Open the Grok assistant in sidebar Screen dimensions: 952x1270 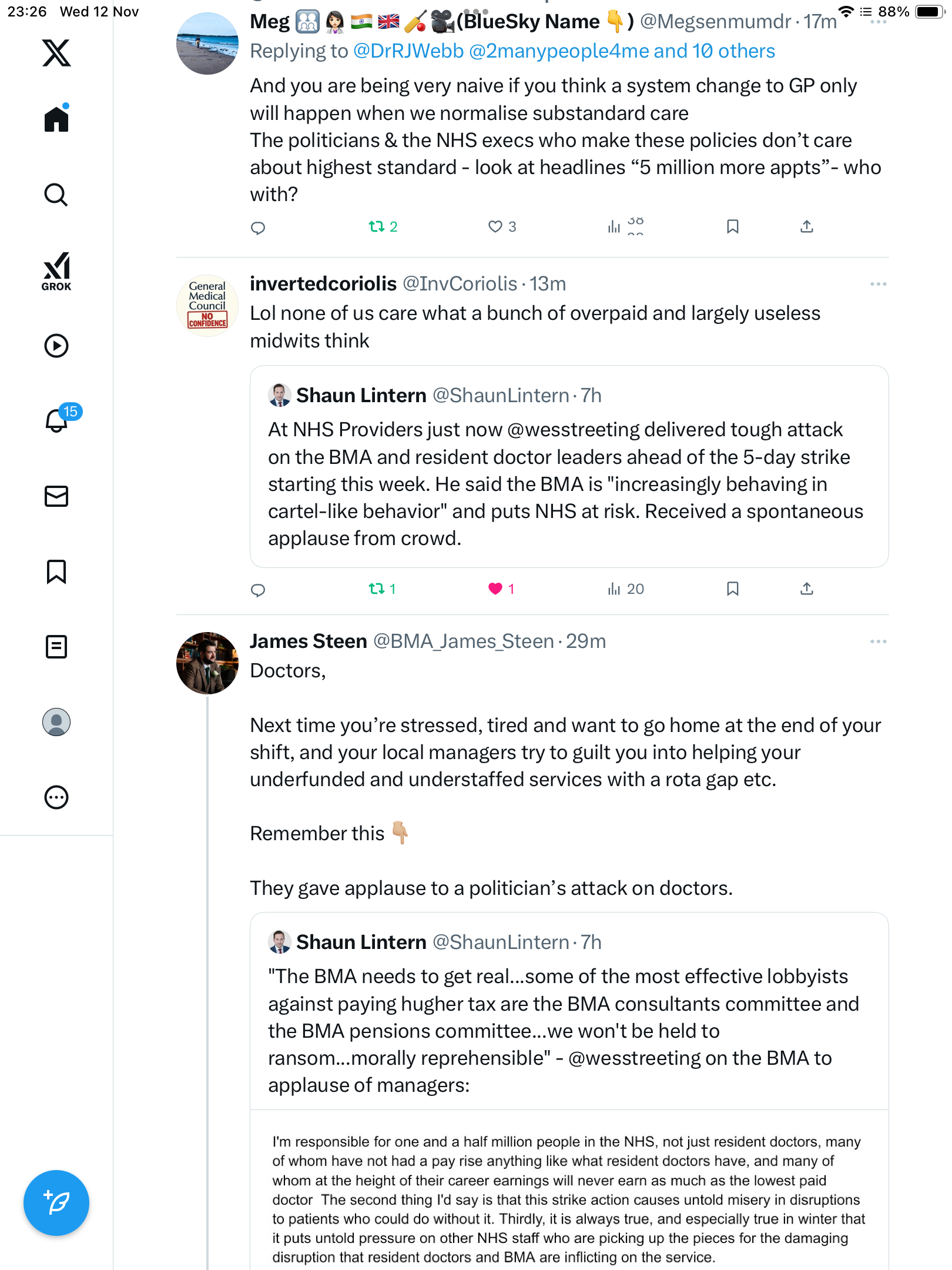tap(56, 271)
